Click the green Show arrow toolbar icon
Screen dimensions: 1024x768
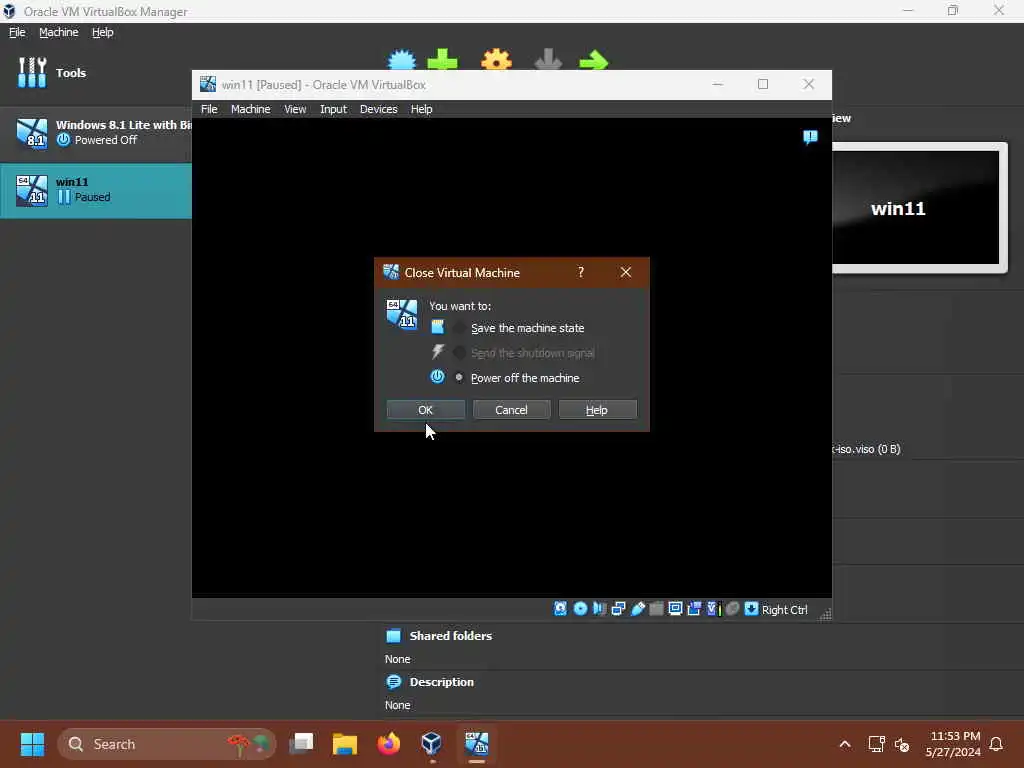tap(594, 61)
